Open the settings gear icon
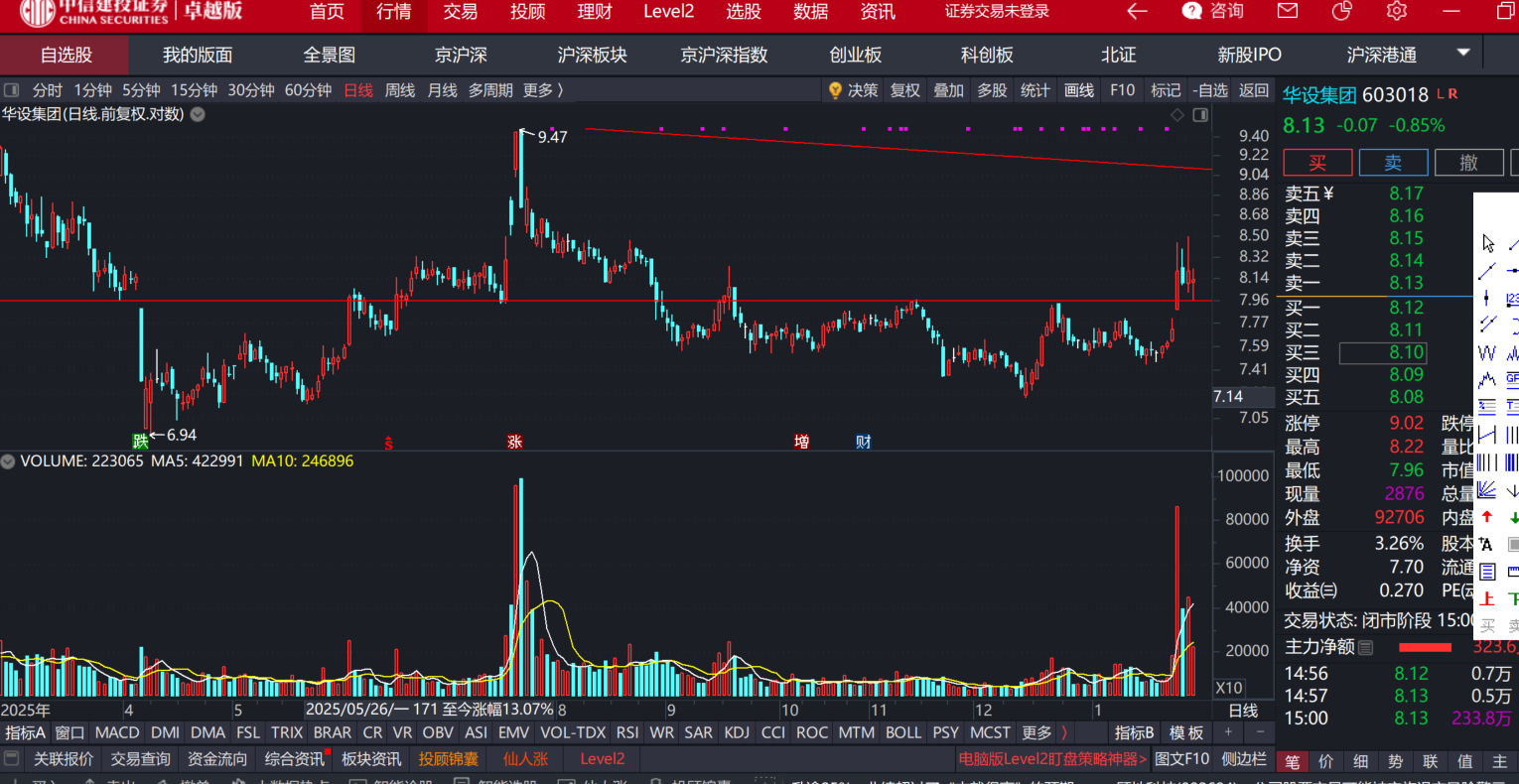 tap(1397, 11)
